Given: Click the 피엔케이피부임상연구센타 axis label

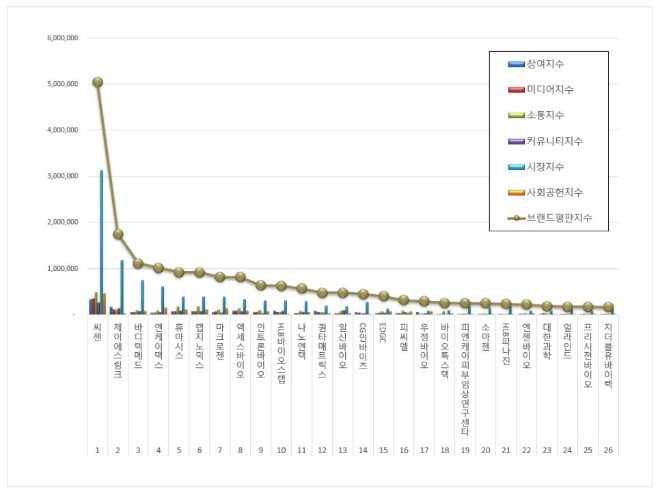Looking at the screenshot, I should pos(465,366).
